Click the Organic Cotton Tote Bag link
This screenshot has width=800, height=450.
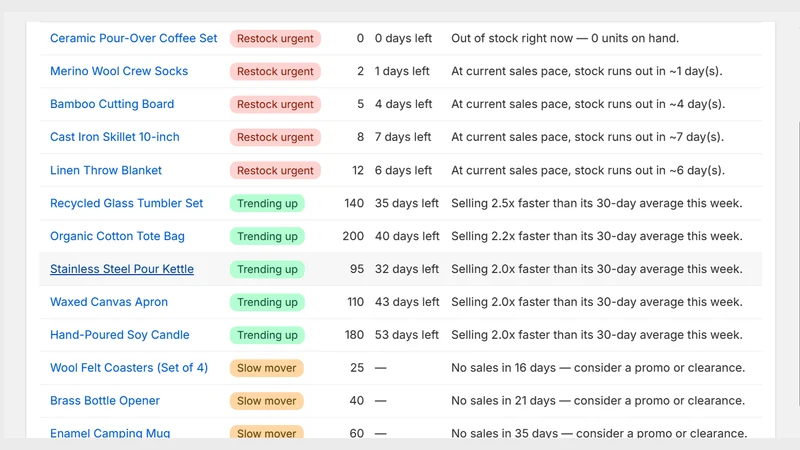[x=117, y=236]
